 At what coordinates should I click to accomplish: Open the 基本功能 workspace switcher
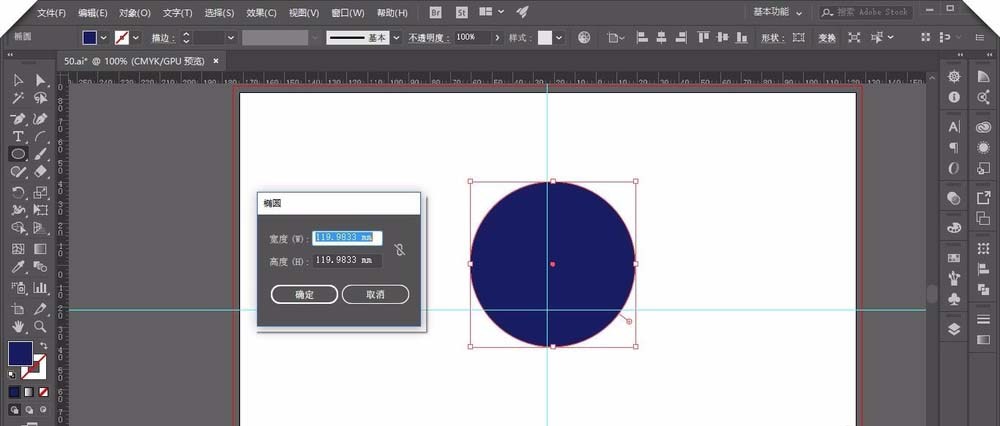(777, 12)
